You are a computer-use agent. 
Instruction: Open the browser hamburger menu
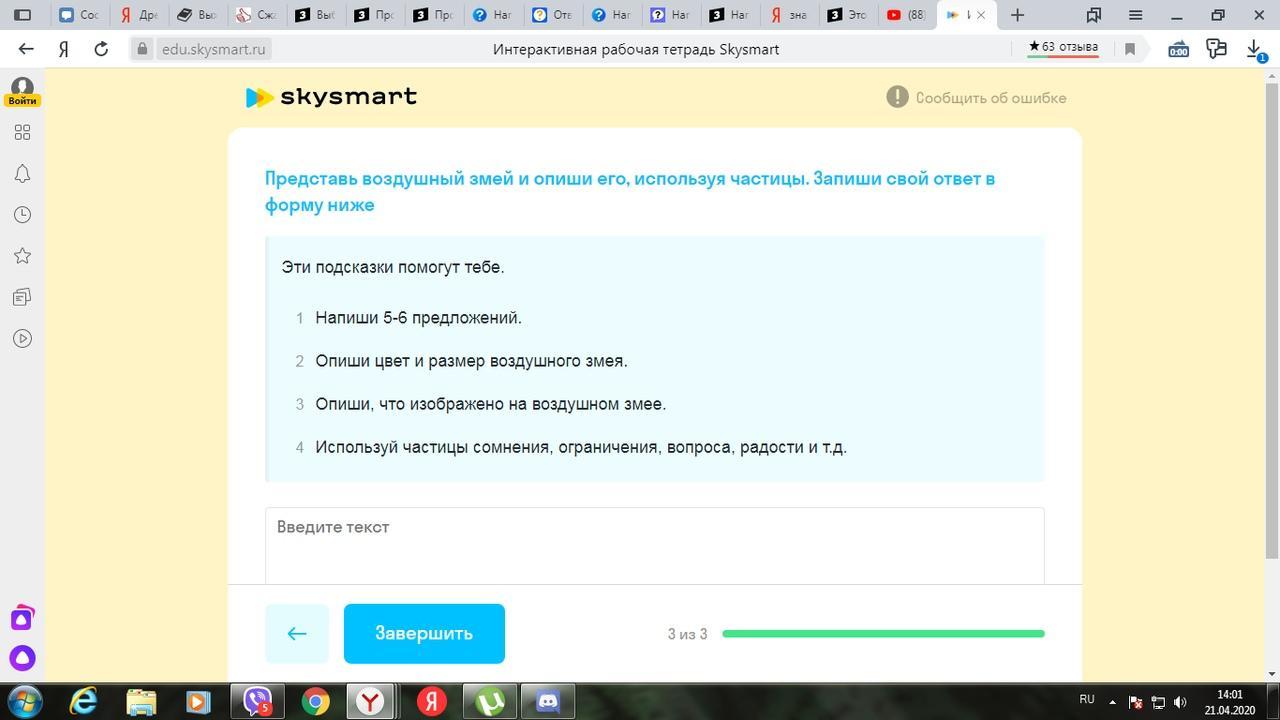click(1135, 15)
